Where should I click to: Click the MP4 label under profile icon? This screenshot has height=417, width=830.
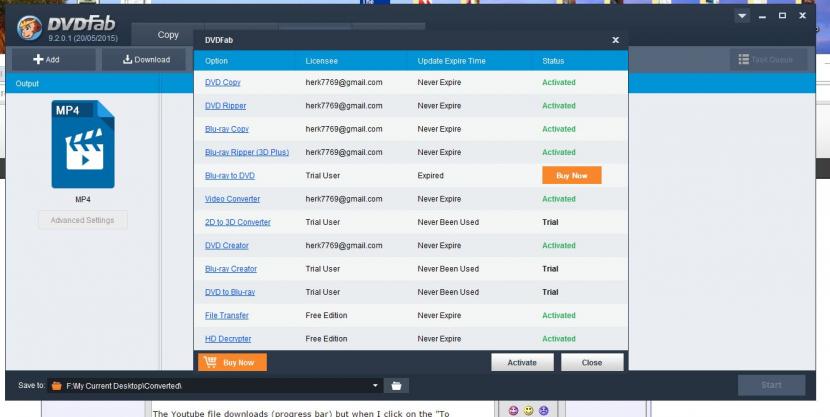(83, 200)
